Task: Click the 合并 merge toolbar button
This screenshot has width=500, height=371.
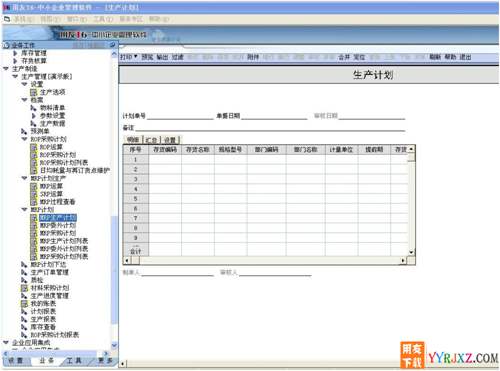Action: click(x=344, y=57)
